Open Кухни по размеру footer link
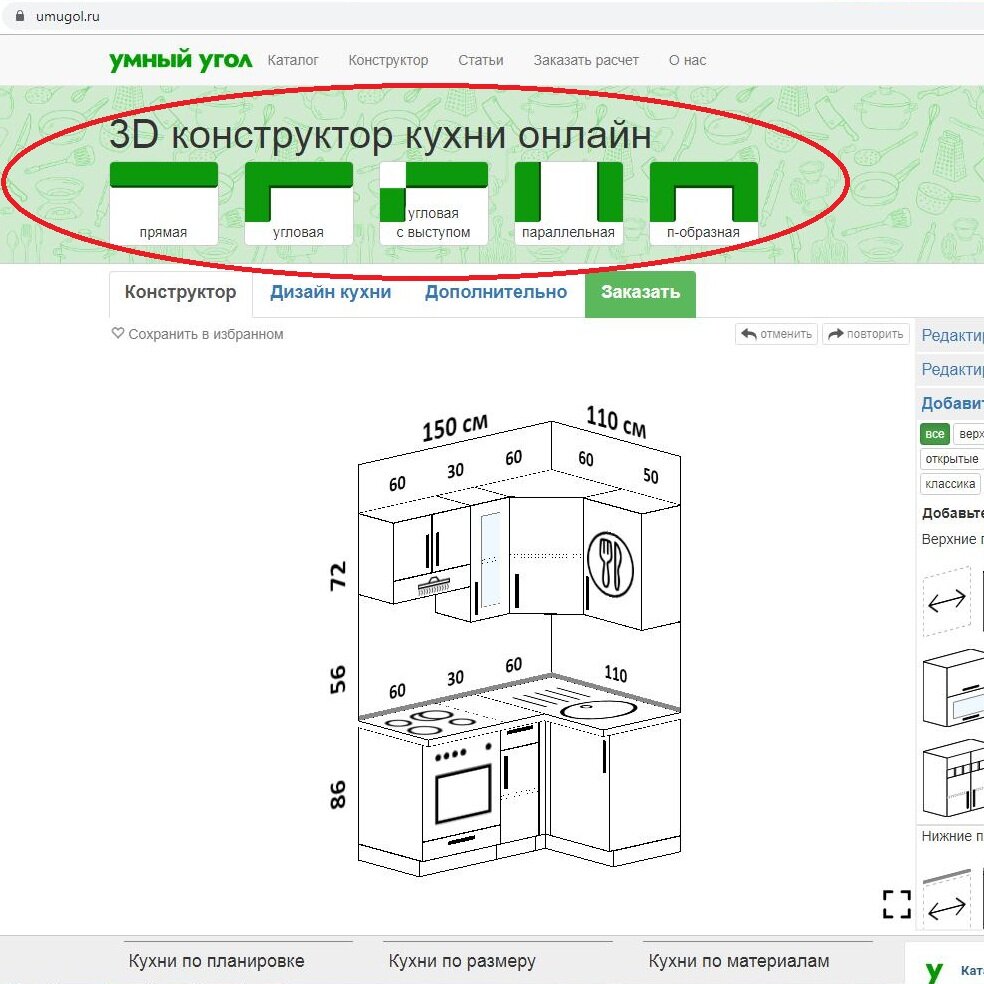 pos(462,961)
